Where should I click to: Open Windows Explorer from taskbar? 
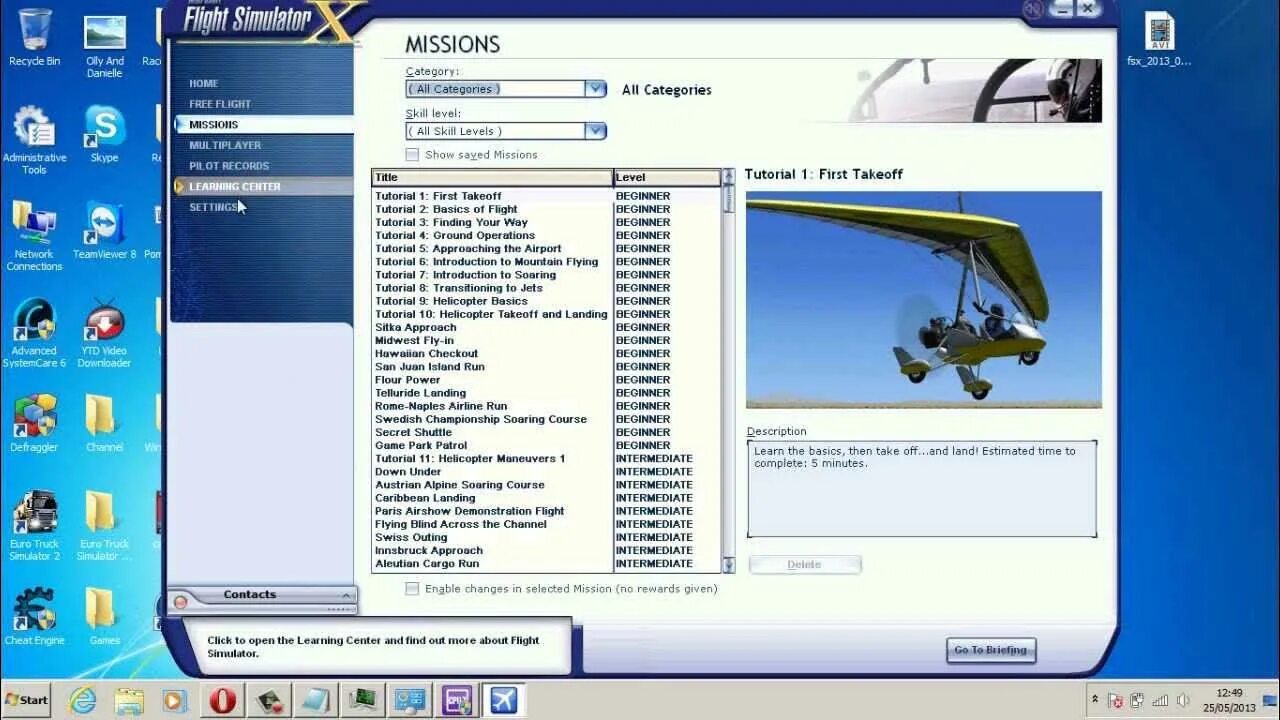tap(129, 700)
